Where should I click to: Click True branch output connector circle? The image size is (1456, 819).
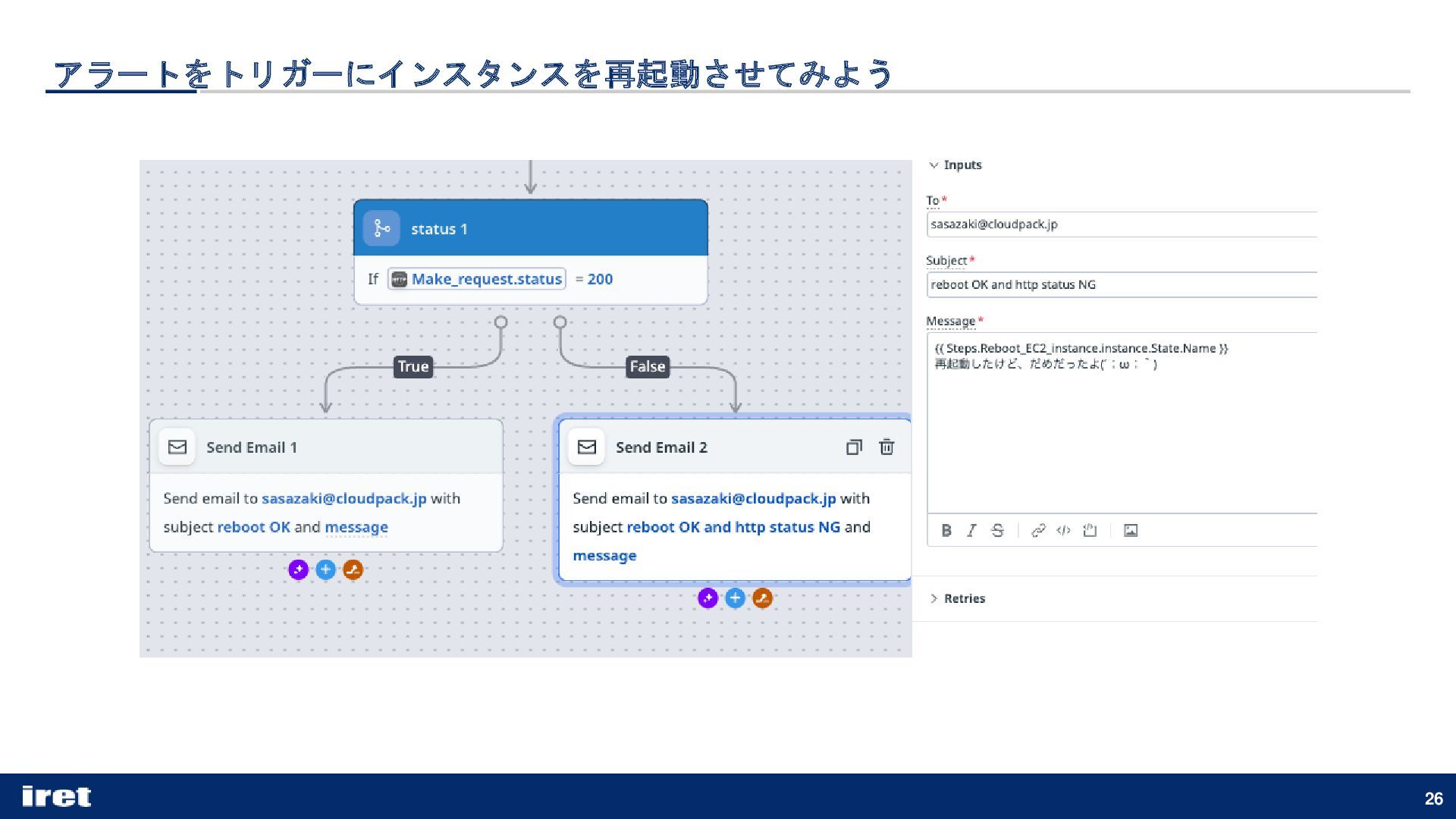coord(500,322)
